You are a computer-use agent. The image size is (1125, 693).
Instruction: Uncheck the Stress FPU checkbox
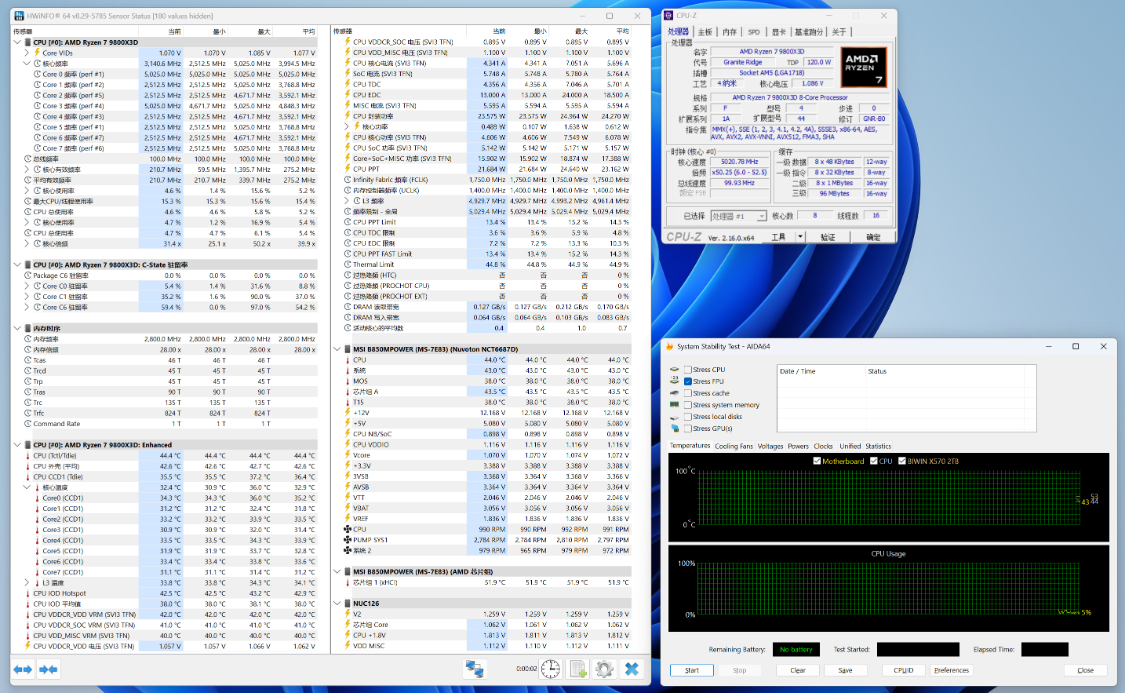click(x=688, y=382)
